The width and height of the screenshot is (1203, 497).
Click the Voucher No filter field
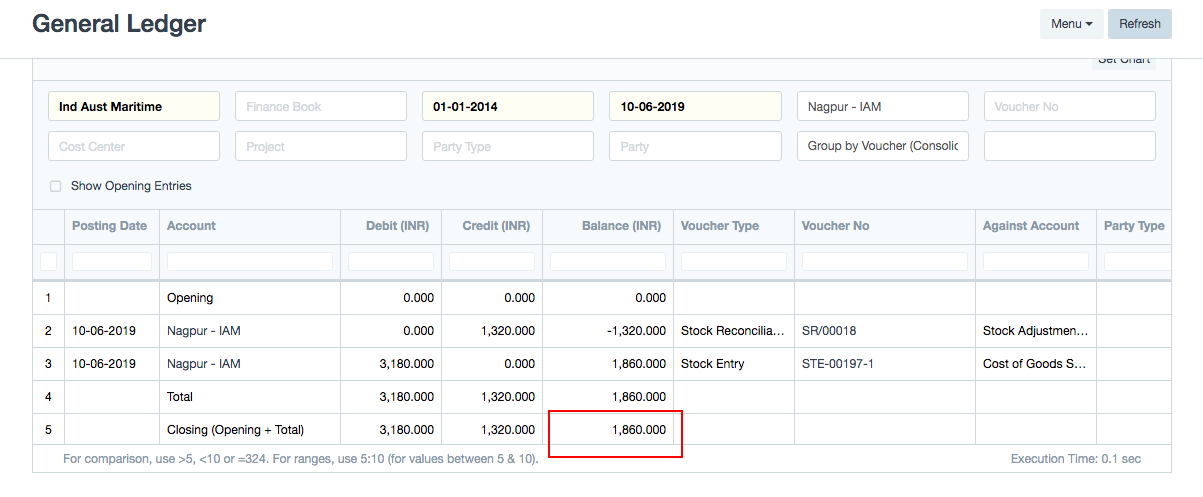(x=1069, y=106)
